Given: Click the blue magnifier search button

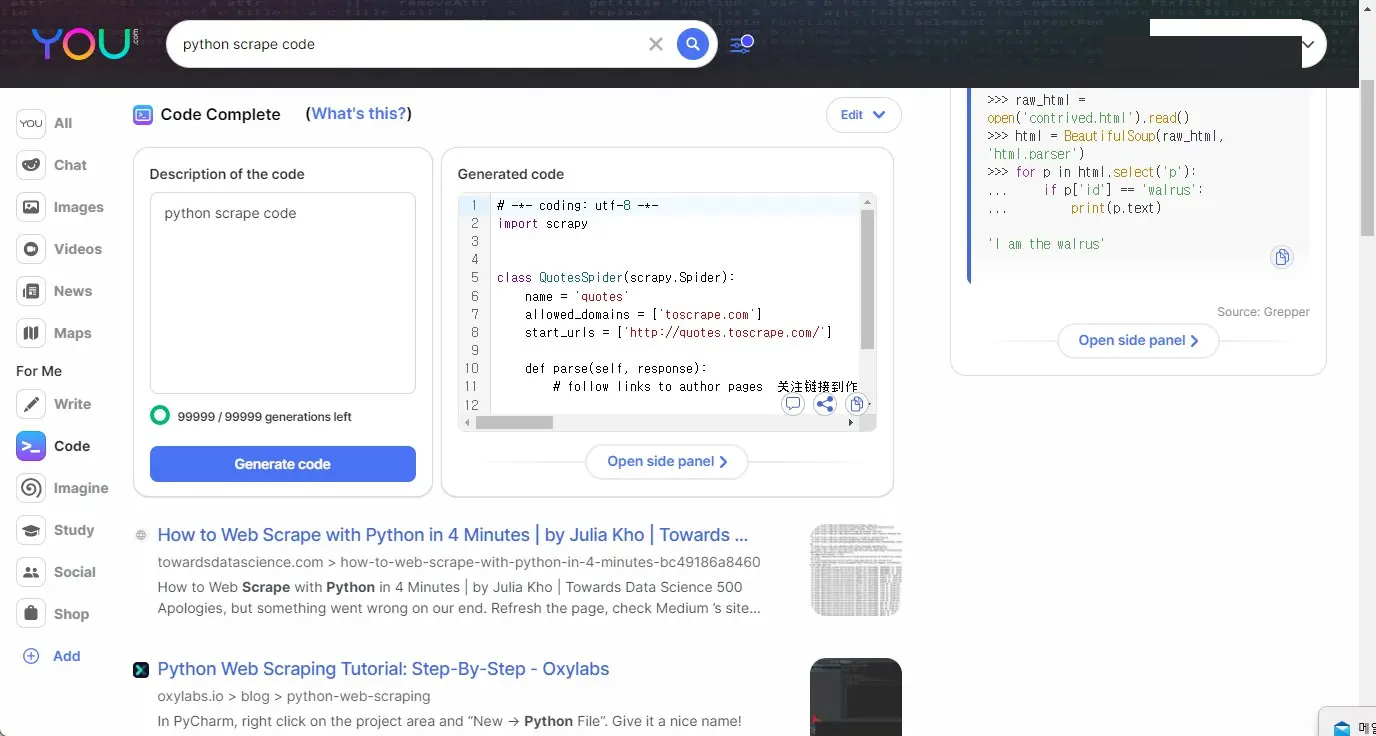Looking at the screenshot, I should [x=693, y=44].
